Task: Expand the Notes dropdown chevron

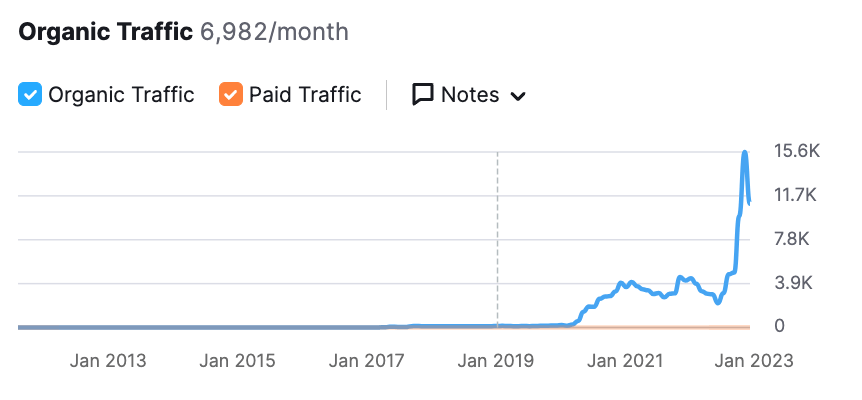Action: 518,96
